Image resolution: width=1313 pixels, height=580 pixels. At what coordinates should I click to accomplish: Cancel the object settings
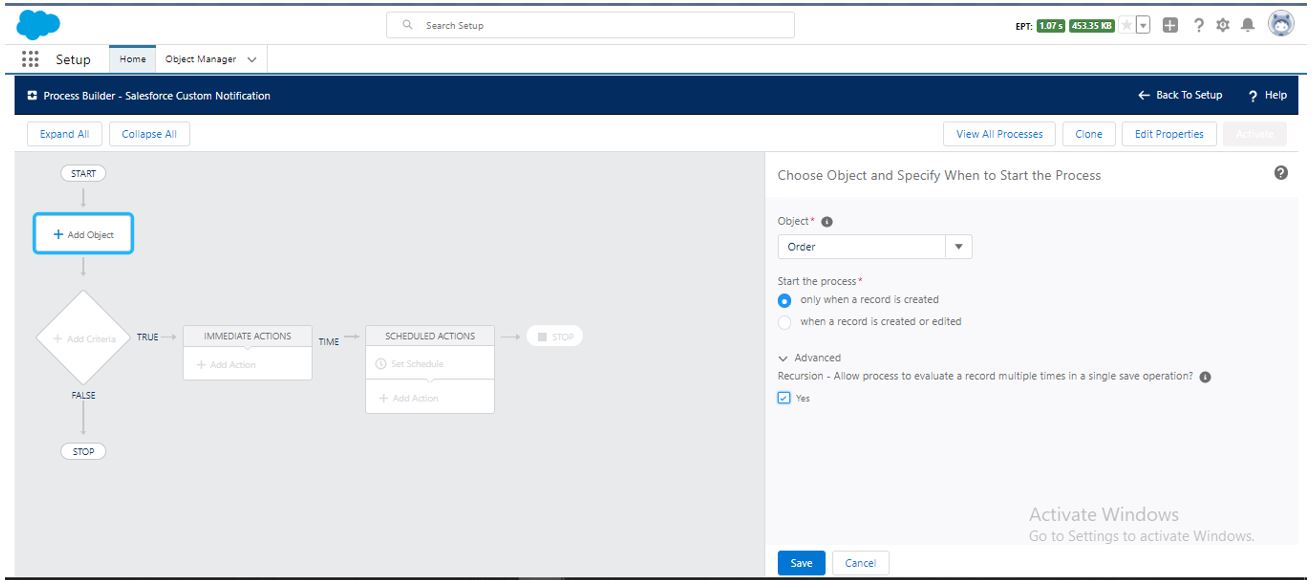pyautogui.click(x=860, y=563)
